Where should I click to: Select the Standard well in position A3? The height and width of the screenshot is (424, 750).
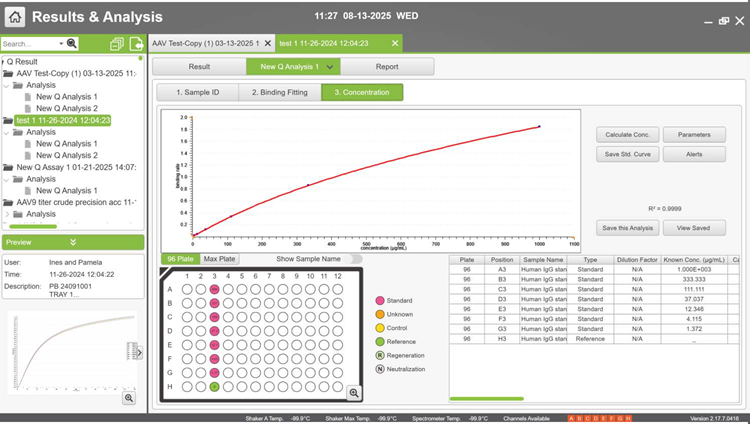[214, 289]
